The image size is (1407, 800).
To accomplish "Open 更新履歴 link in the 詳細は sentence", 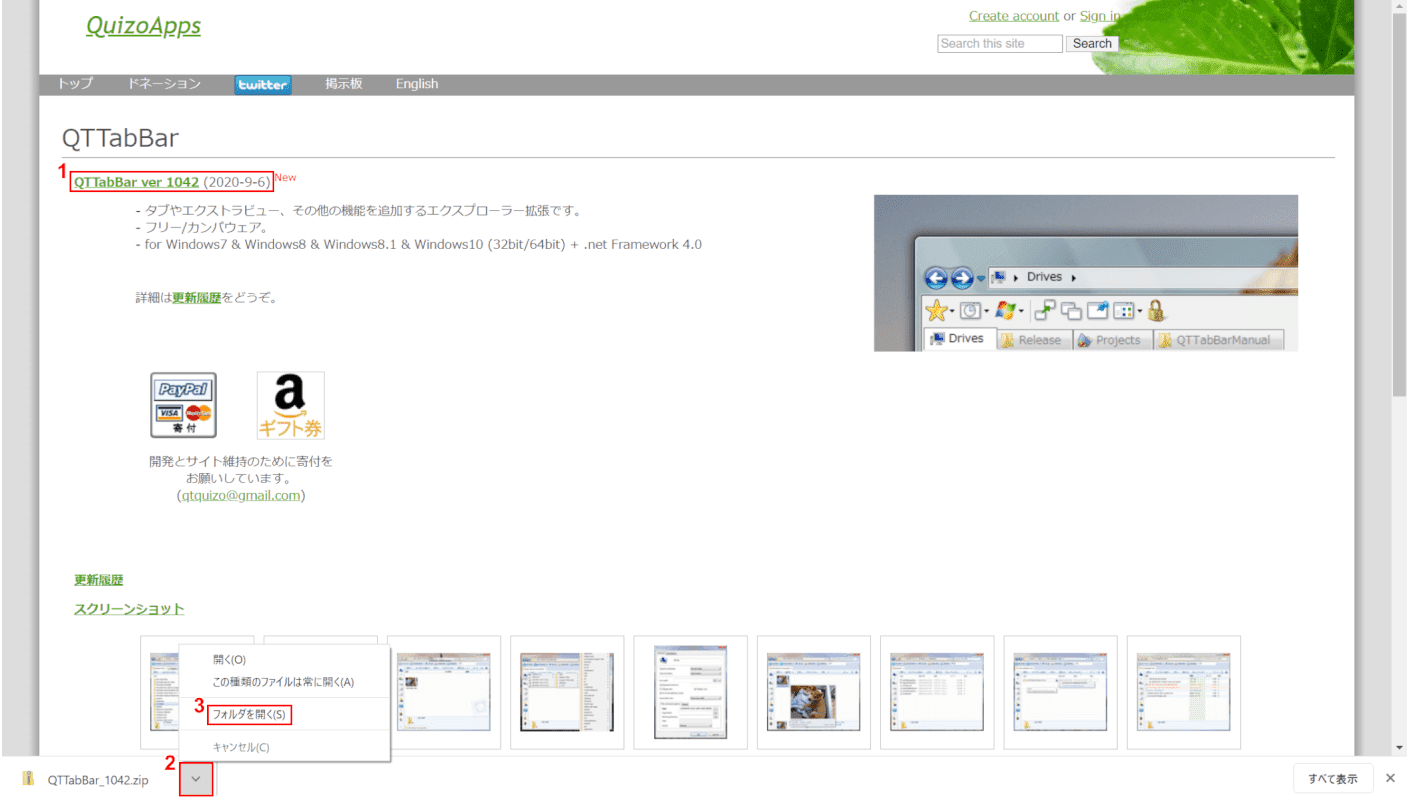I will (197, 298).
